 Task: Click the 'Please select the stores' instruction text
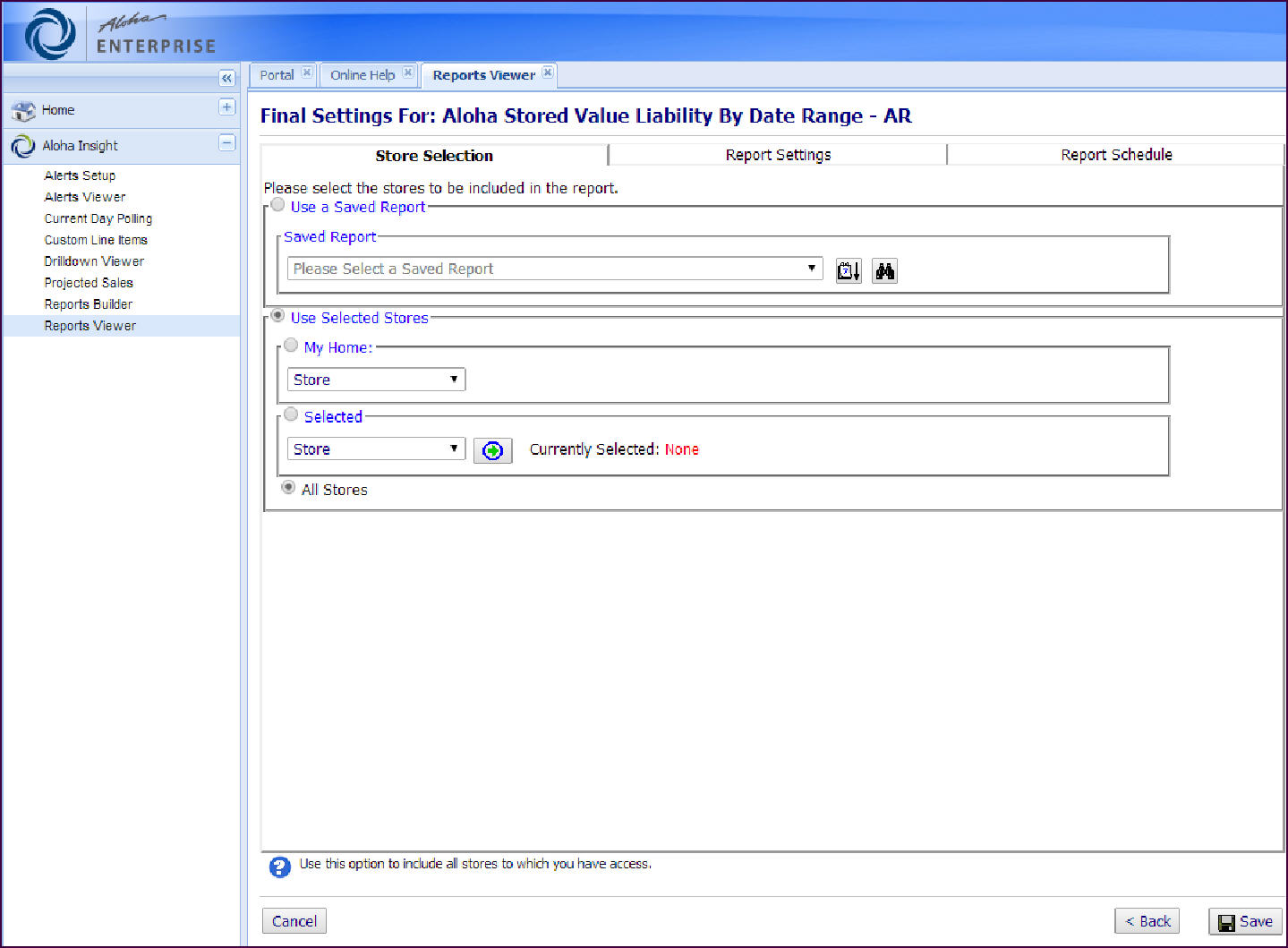coord(440,188)
